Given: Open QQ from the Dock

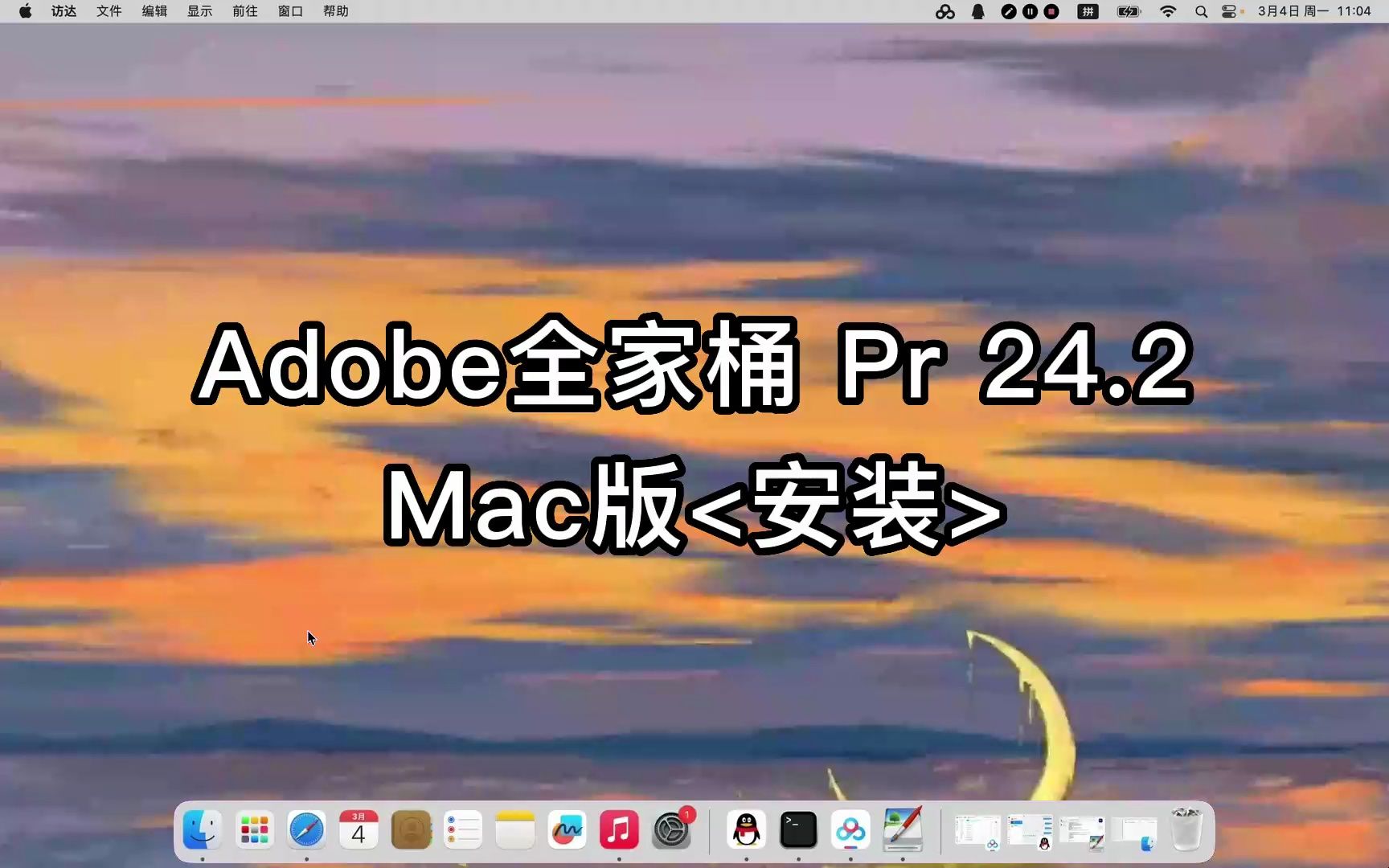Looking at the screenshot, I should point(747,829).
